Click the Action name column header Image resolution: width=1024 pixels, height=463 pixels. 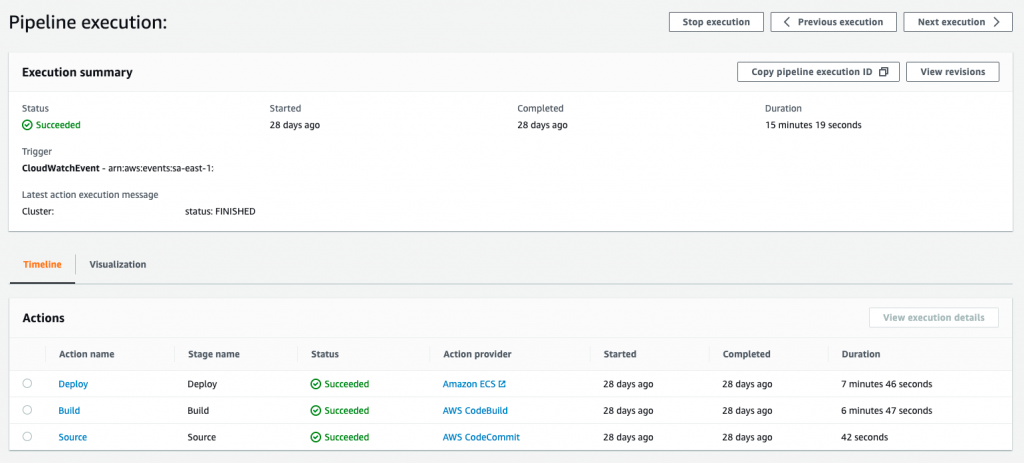pyautogui.click(x=87, y=354)
